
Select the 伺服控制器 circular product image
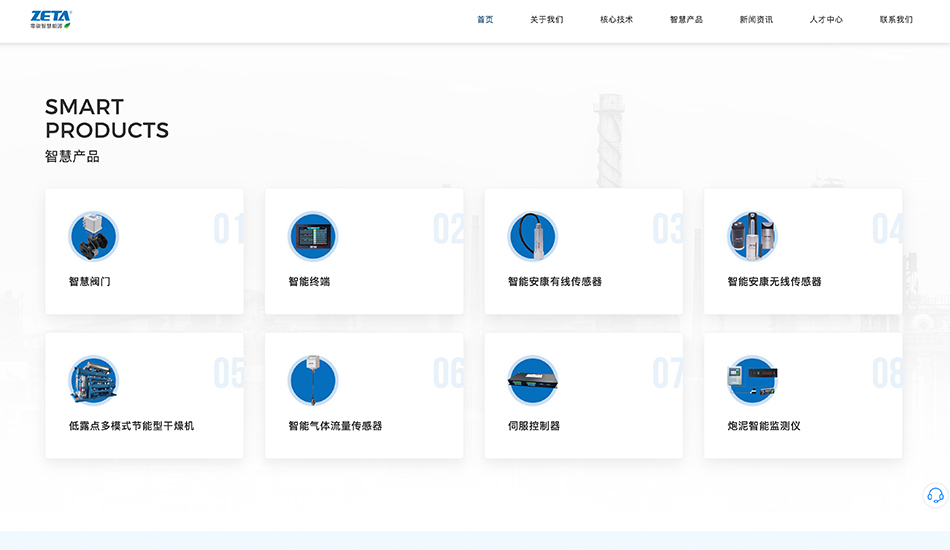click(532, 381)
